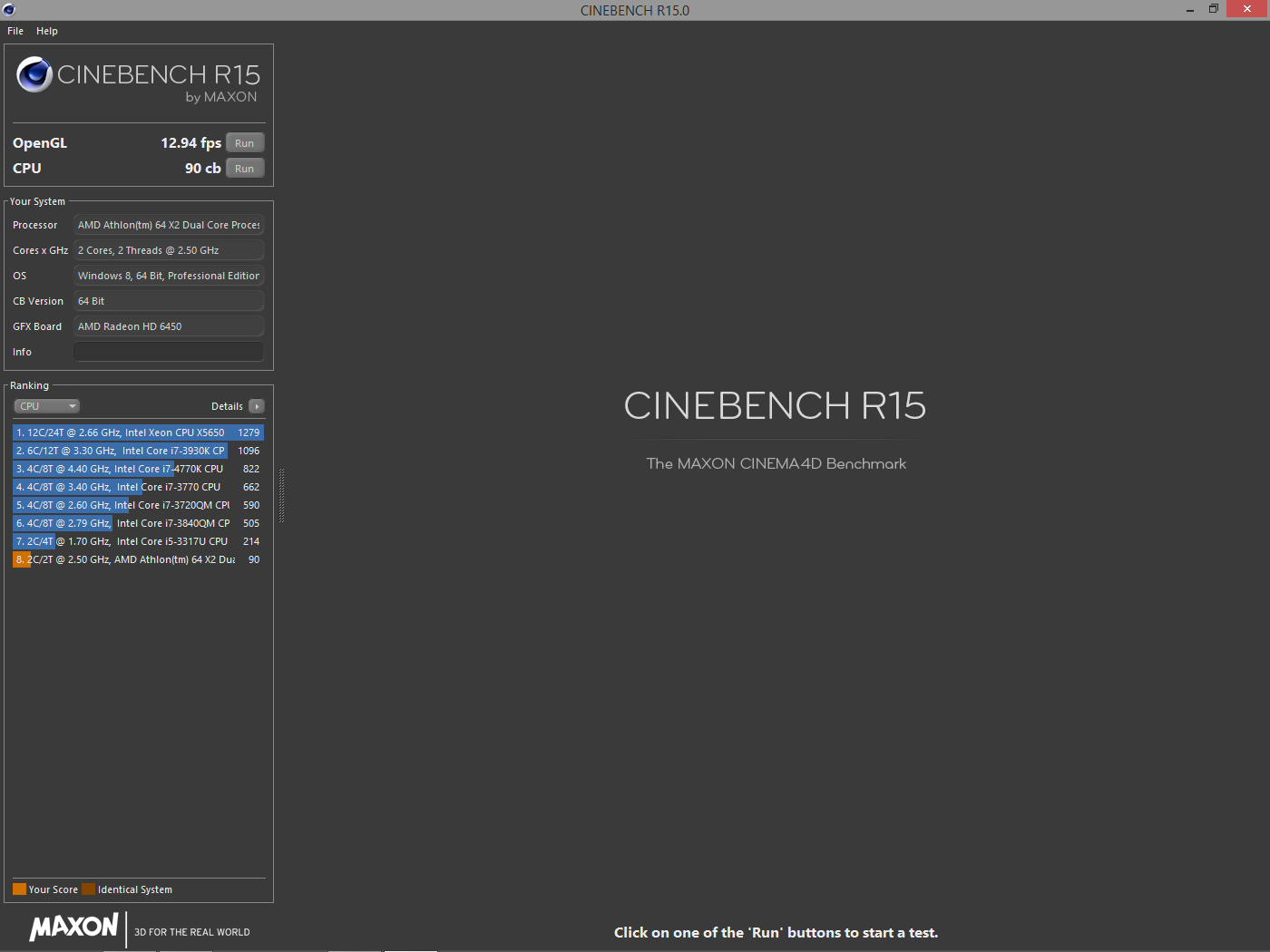
Task: Click the GFX Board field AMD Radeon HD 6450
Action: tap(169, 326)
